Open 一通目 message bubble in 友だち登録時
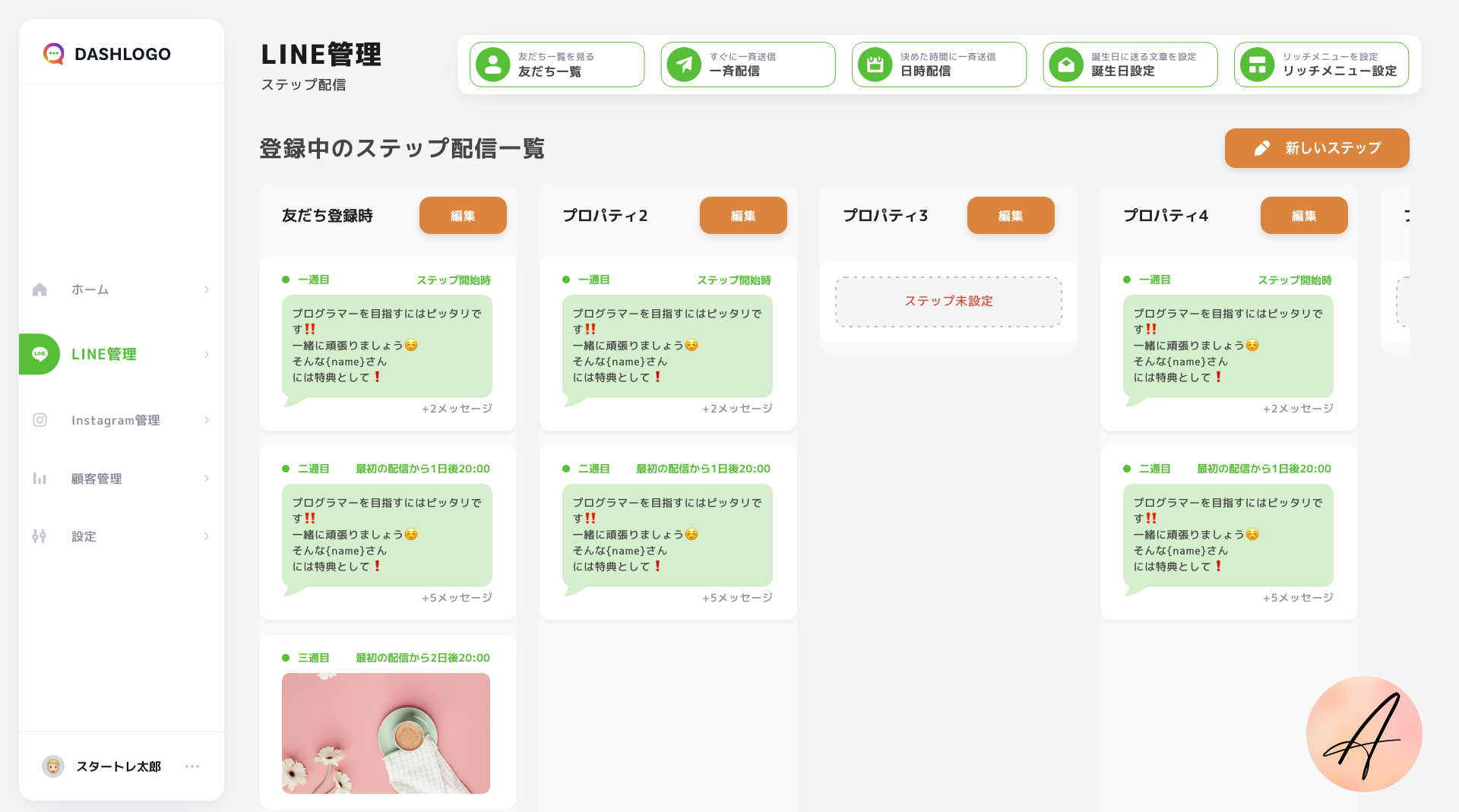Image resolution: width=1459 pixels, height=812 pixels. [x=387, y=346]
